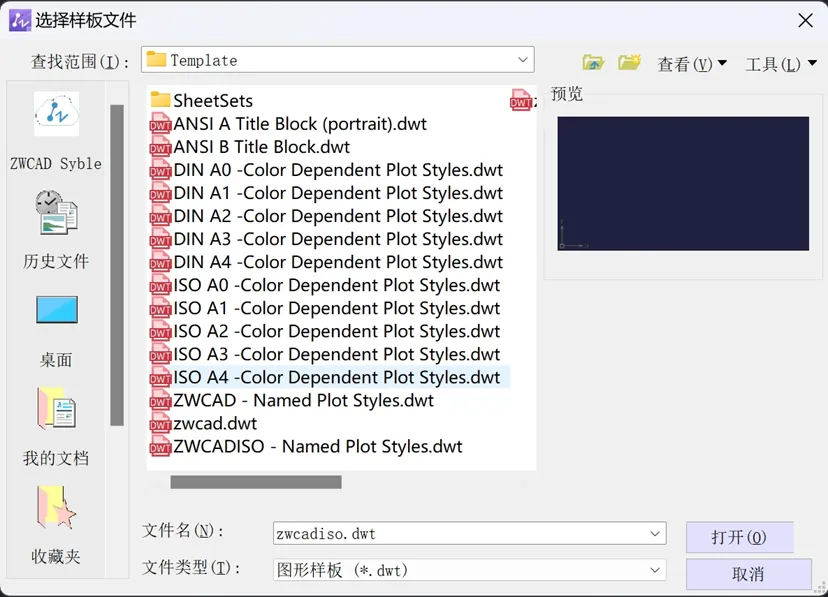
Task: Select zwcad.dwt template file
Action: (x=215, y=424)
